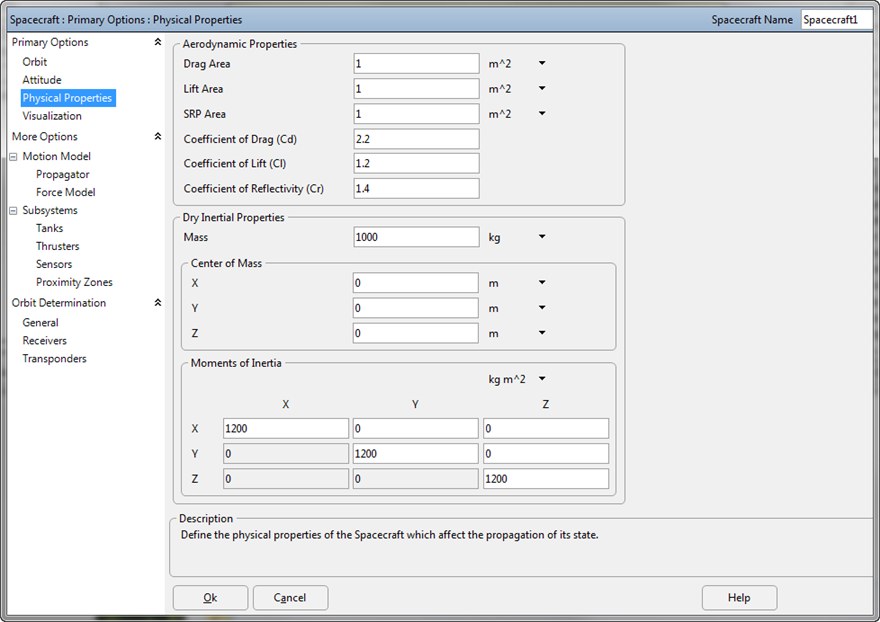Open Proximity Zones page
The width and height of the screenshot is (880, 622).
pos(74,282)
